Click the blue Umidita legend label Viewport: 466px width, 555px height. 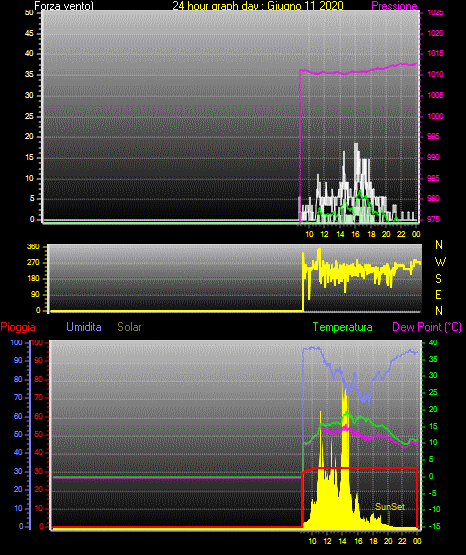pyautogui.click(x=84, y=327)
